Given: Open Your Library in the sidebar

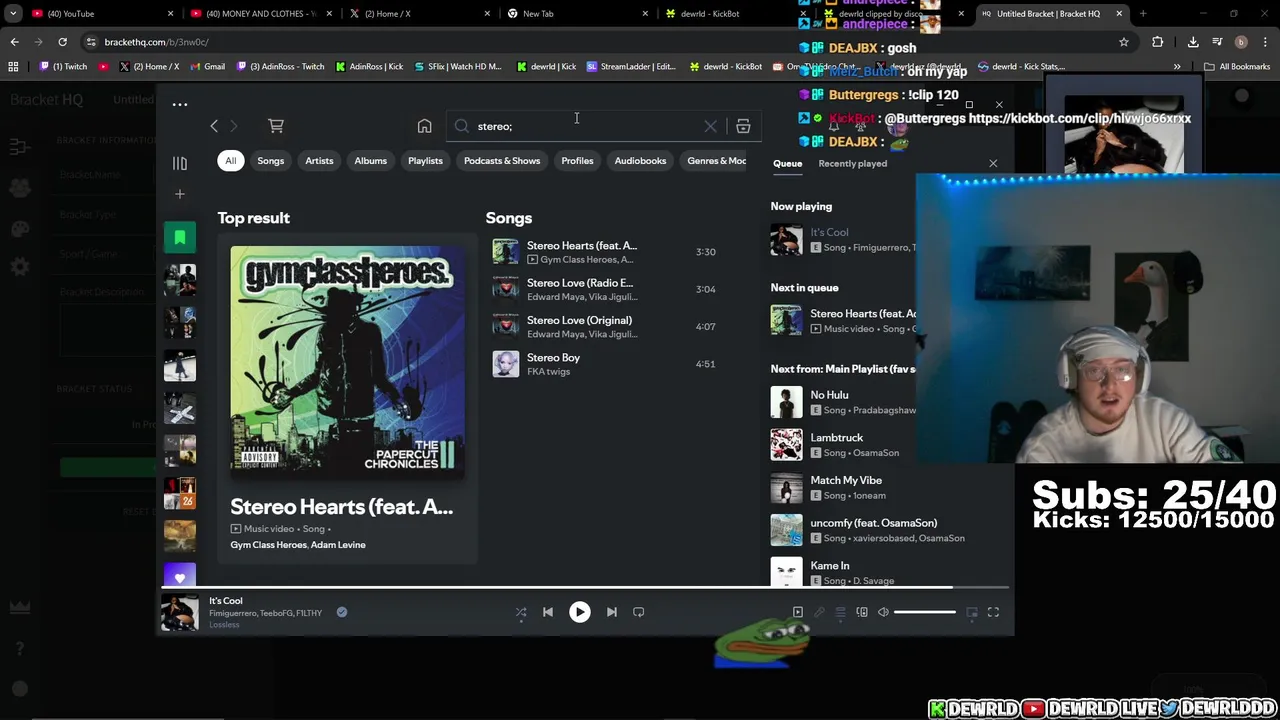Looking at the screenshot, I should click(180, 162).
